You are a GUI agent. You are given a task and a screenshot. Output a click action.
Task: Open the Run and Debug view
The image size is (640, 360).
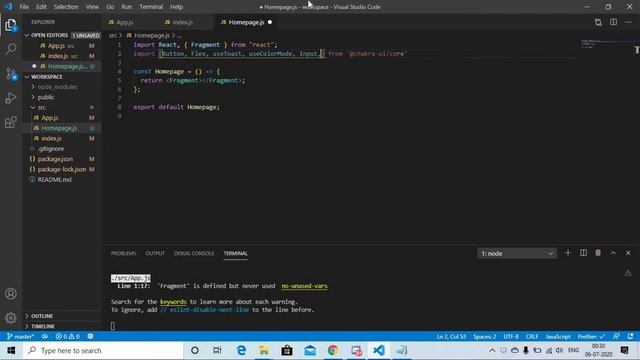11,98
